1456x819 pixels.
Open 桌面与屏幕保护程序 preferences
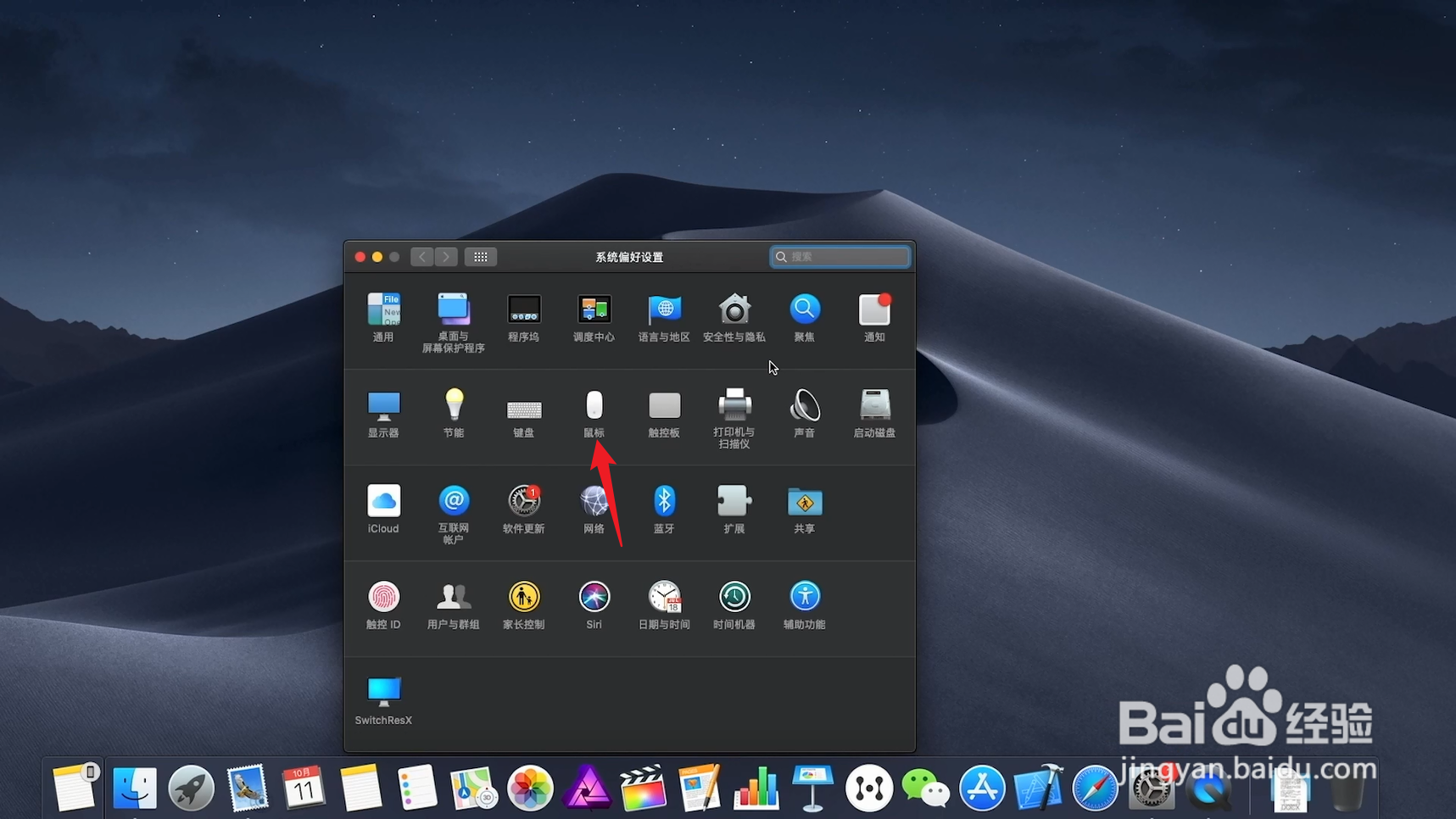(454, 323)
